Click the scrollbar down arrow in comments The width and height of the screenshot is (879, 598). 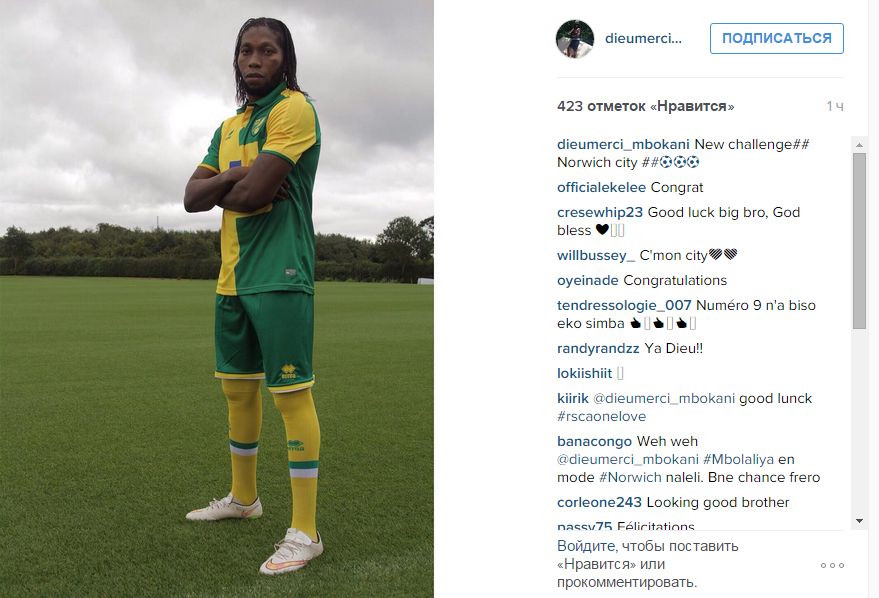(x=859, y=521)
